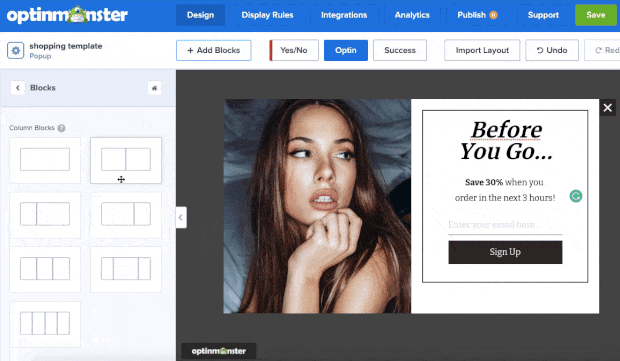Screen dimensions: 620x361
Task: Select the four columns block
Action: pyautogui.click(x=45, y=324)
